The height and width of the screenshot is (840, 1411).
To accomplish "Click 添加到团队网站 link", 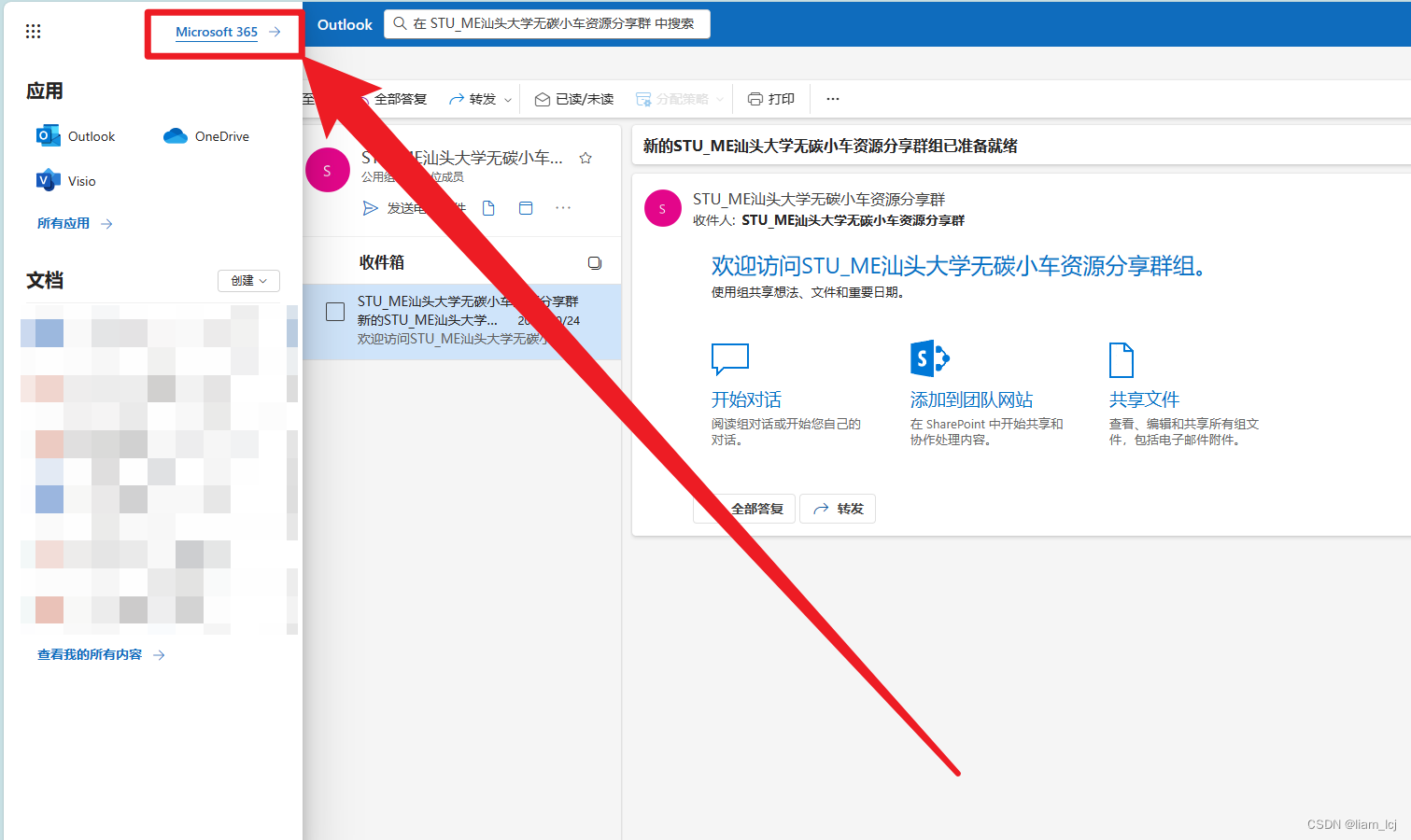I will pyautogui.click(x=971, y=399).
